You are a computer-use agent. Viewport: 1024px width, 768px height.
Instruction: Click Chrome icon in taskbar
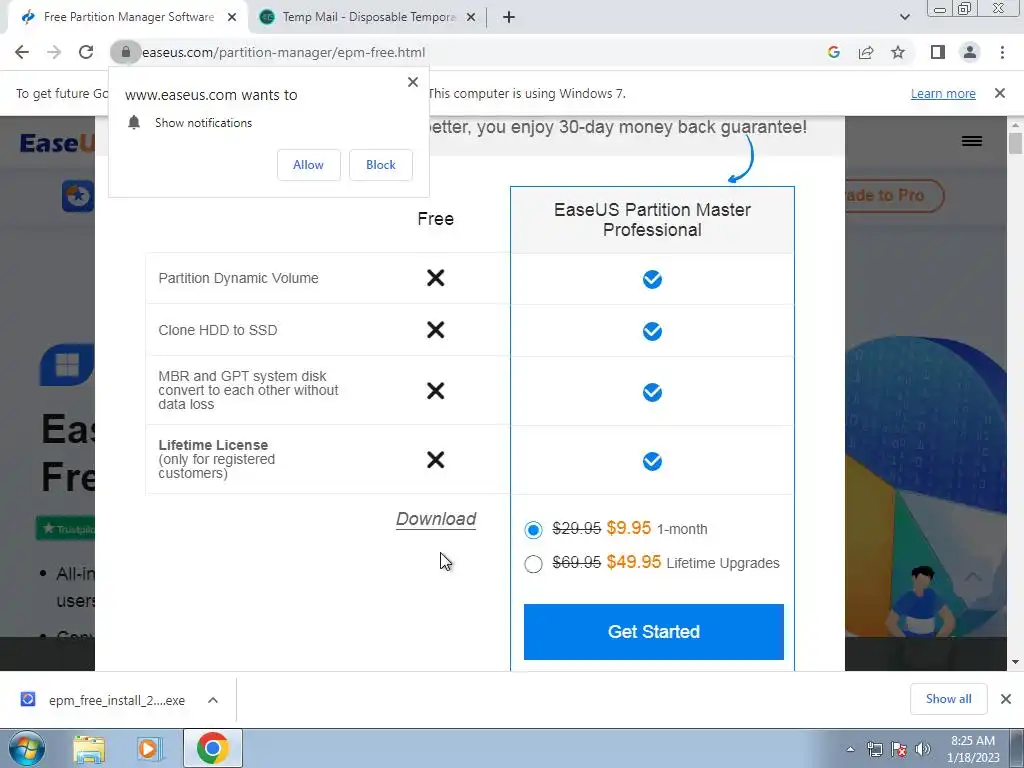coord(212,748)
